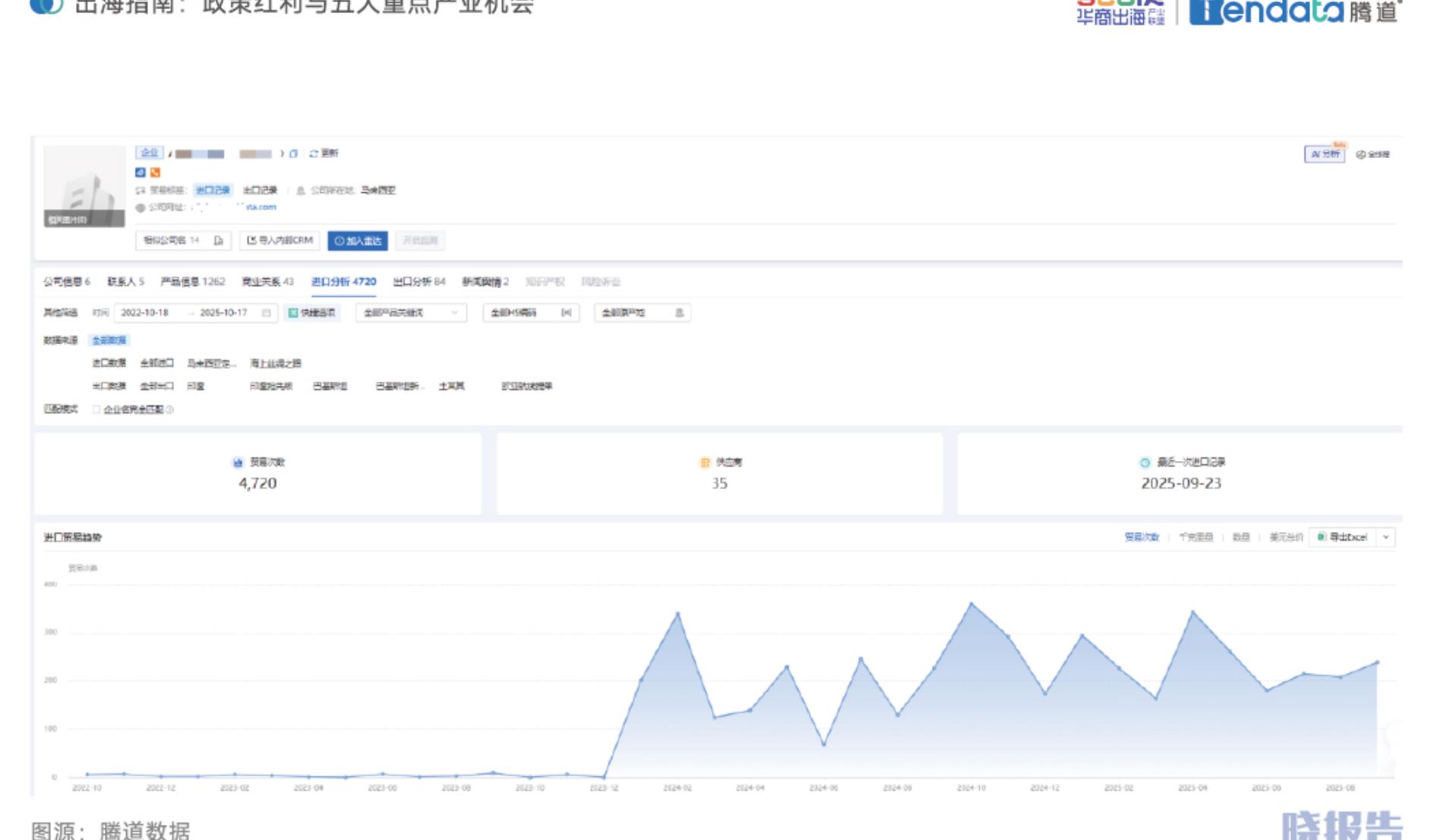Expand the all product keywords dropdown

pos(411,313)
